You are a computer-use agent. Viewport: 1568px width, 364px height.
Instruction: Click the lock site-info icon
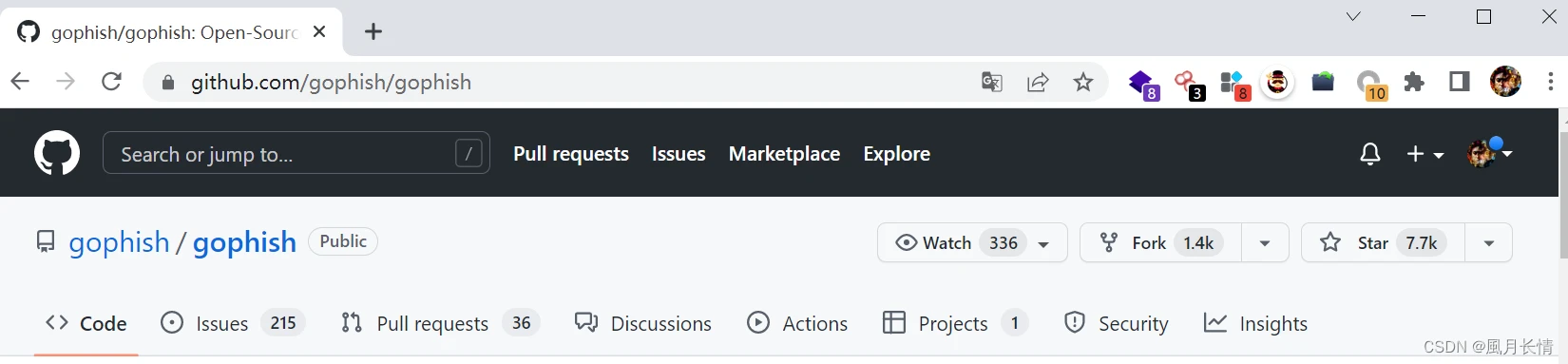pos(168,83)
